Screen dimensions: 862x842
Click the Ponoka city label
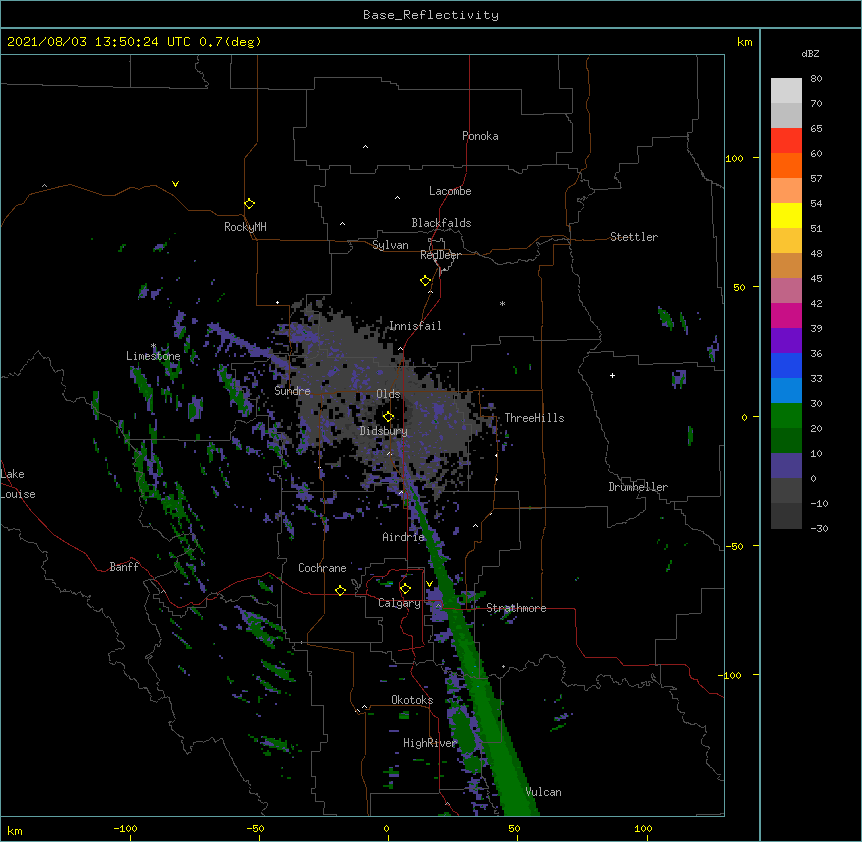[x=480, y=136]
